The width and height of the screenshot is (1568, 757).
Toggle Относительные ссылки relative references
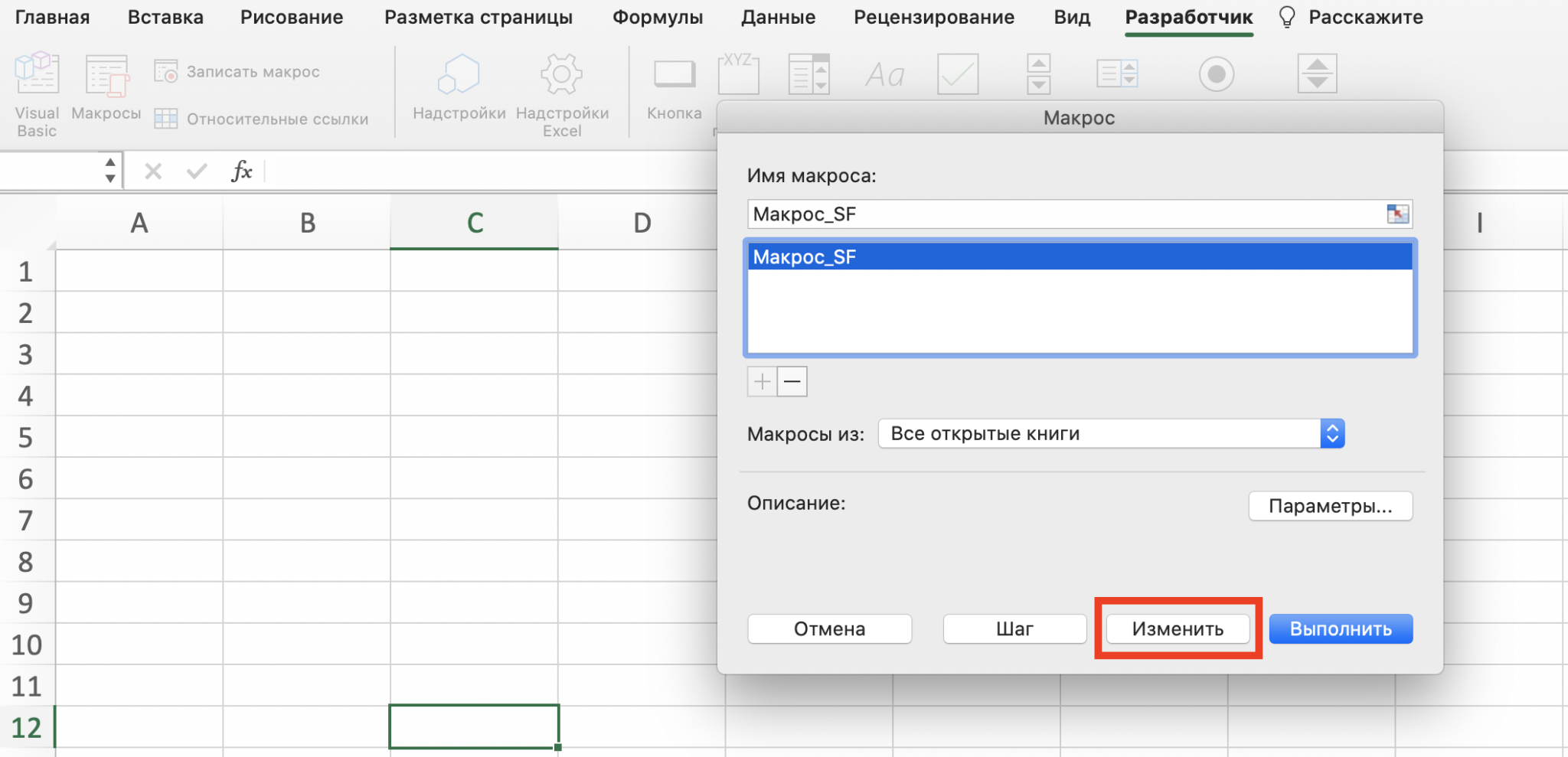(x=166, y=119)
